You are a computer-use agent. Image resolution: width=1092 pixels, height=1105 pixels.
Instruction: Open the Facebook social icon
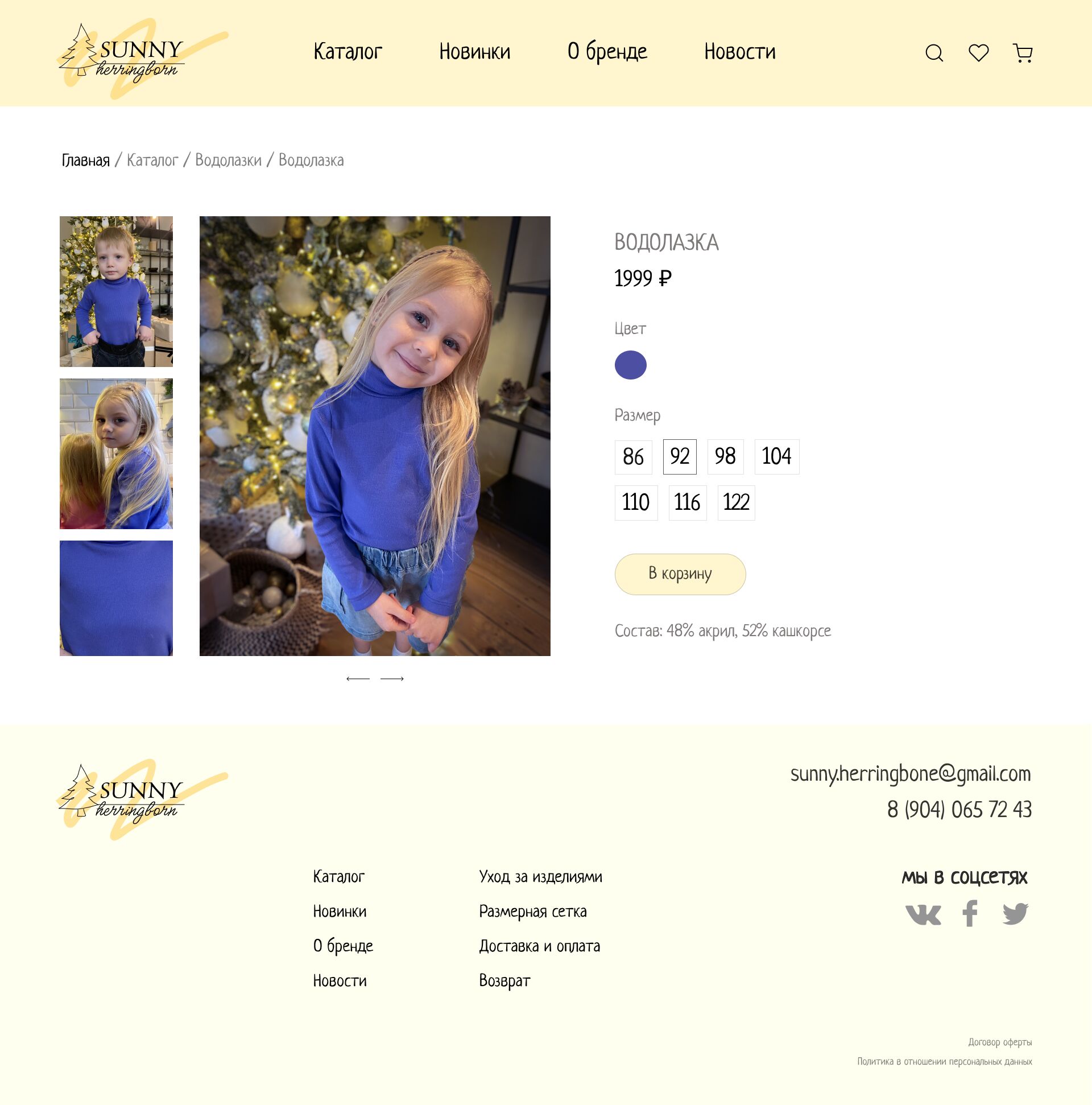[970, 913]
